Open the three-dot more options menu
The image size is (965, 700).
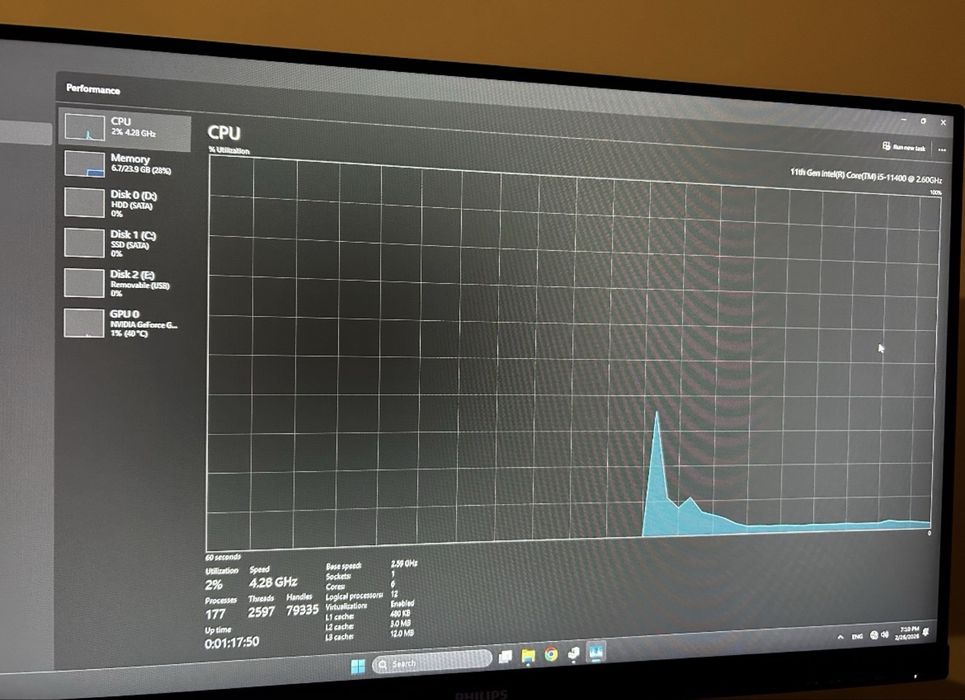tap(942, 150)
